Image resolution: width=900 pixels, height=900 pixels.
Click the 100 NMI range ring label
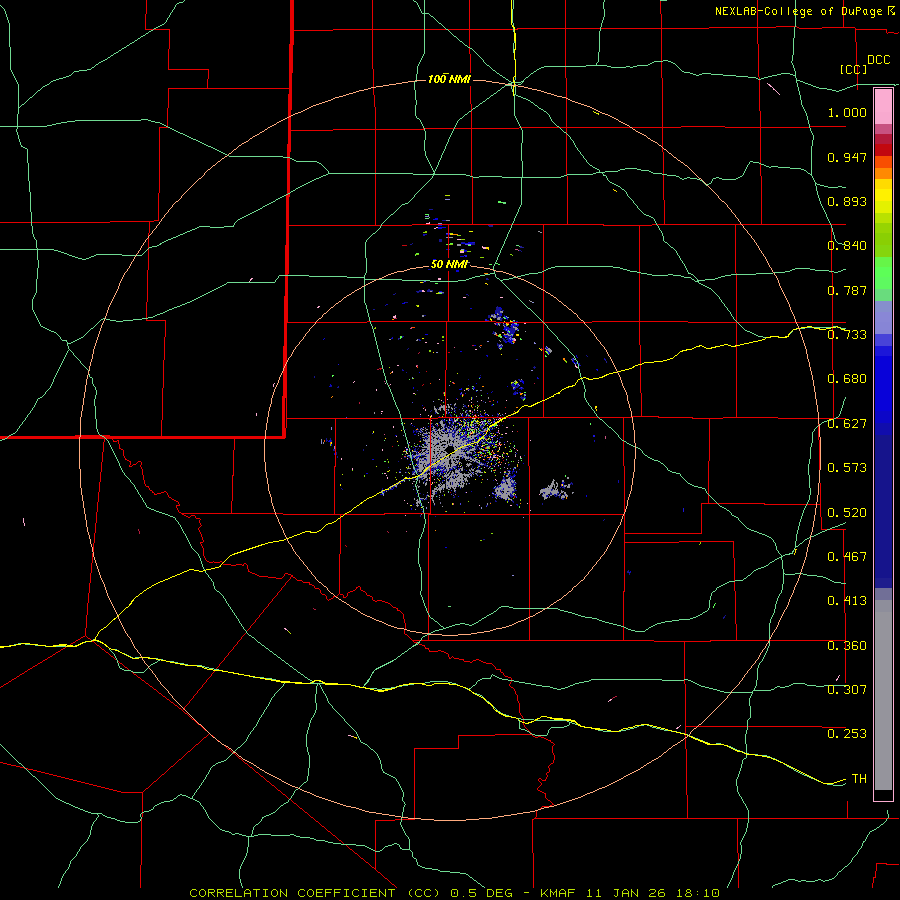pos(449,79)
